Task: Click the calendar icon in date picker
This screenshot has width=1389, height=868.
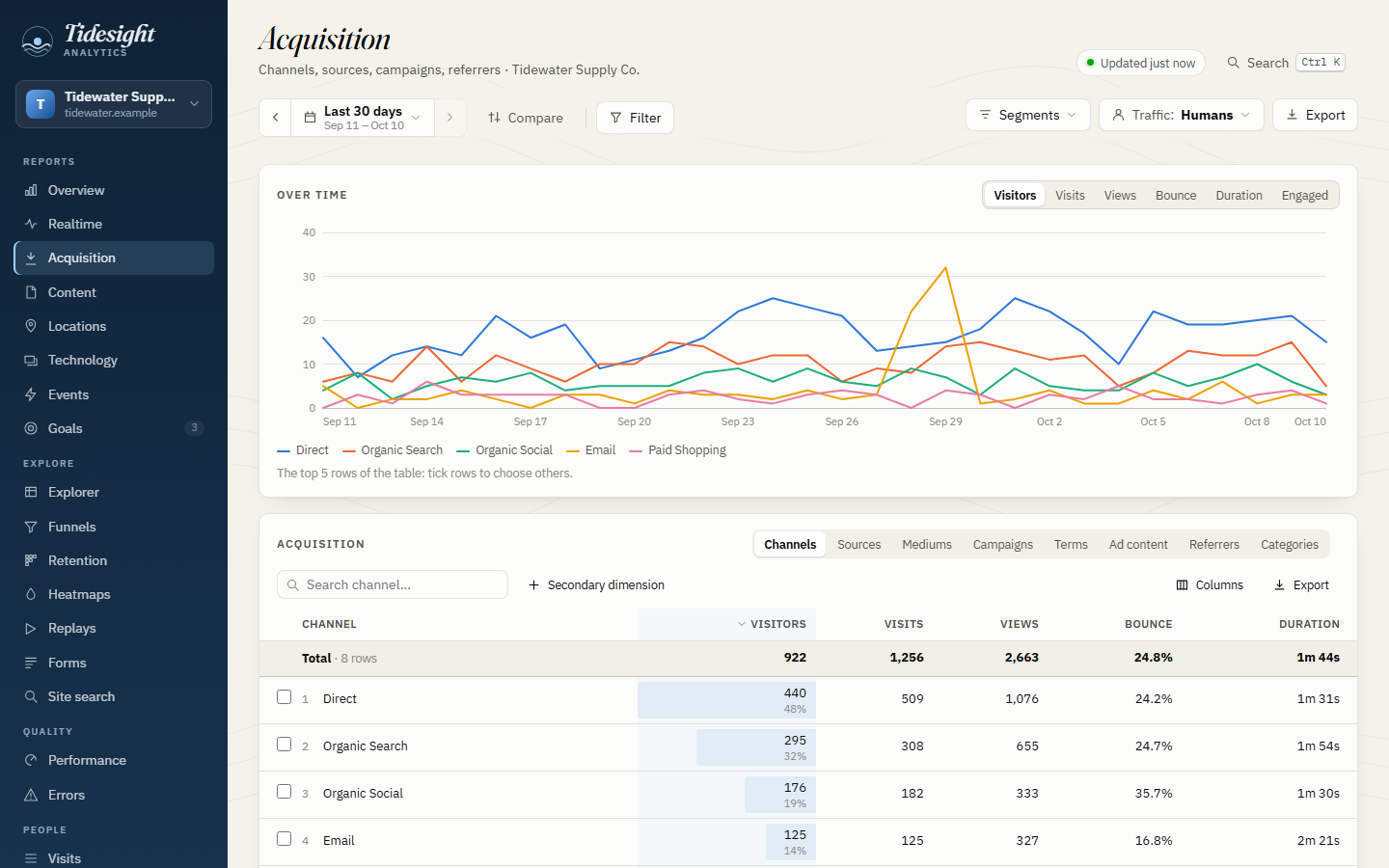Action: tap(310, 118)
